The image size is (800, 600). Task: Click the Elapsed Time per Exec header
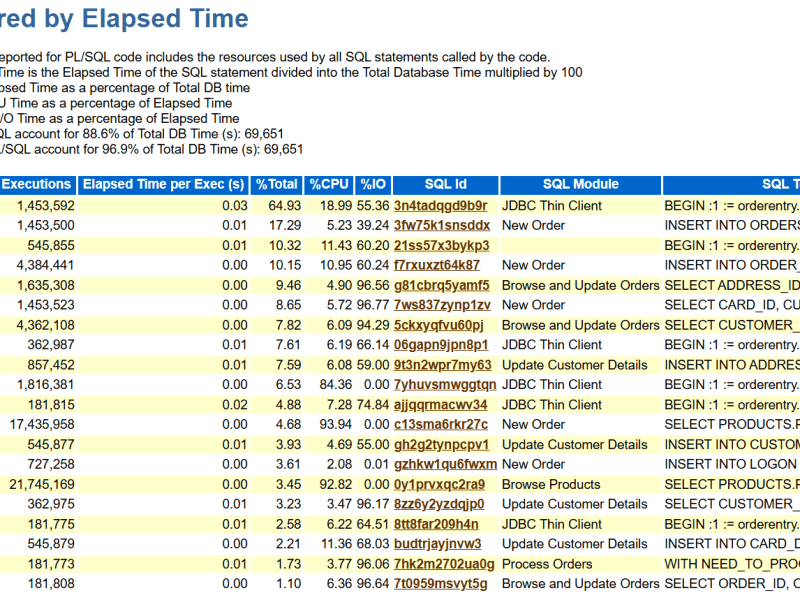tap(163, 184)
